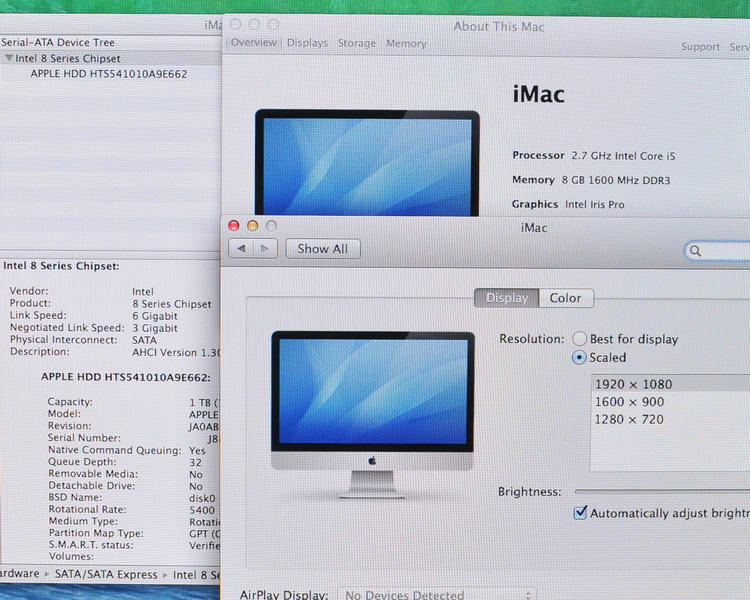Screen dimensions: 750x600
Task: Open the AirPlay Display dropdown
Action: point(437,594)
